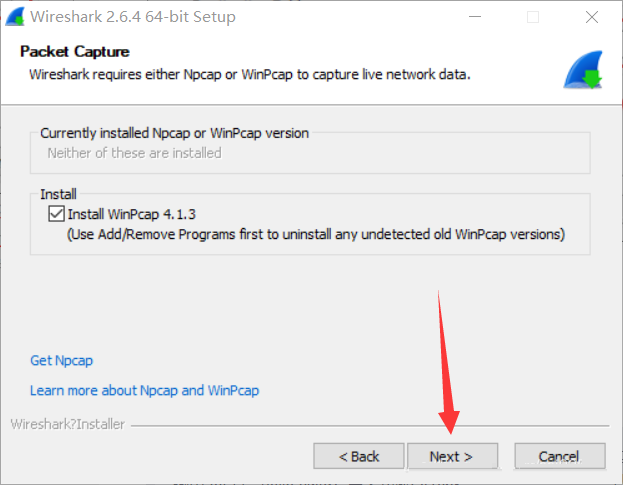
Task: Click the 'Currently installed Npcap or WinPcap version' group label
Action: point(174,133)
